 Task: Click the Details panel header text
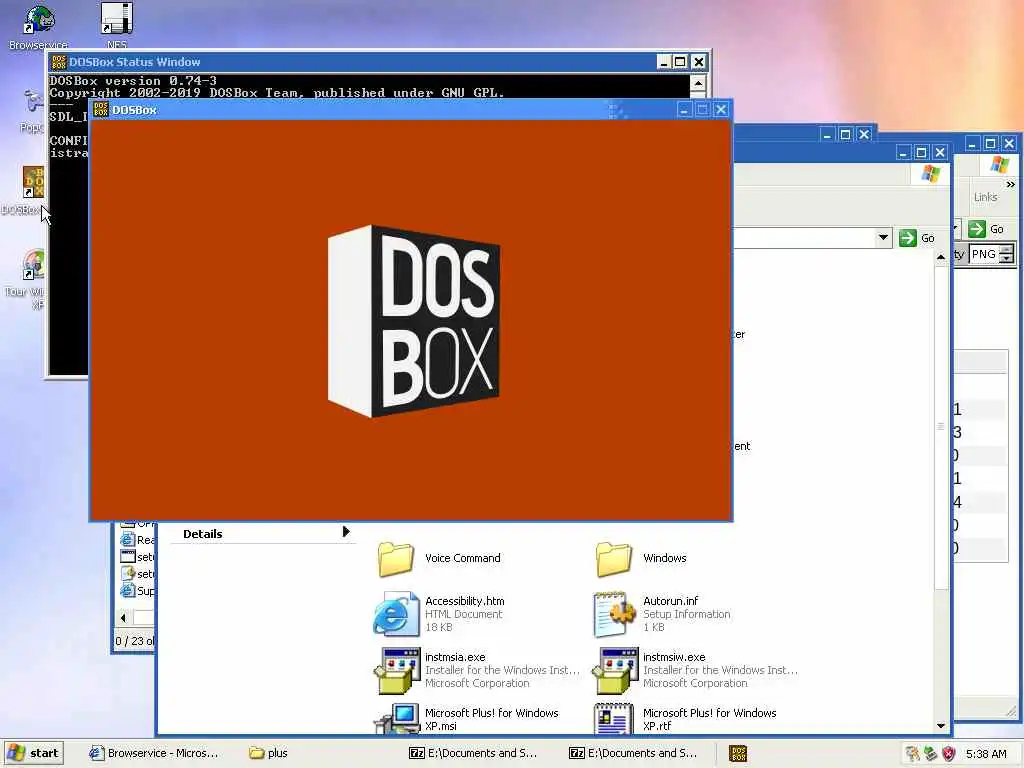point(202,534)
